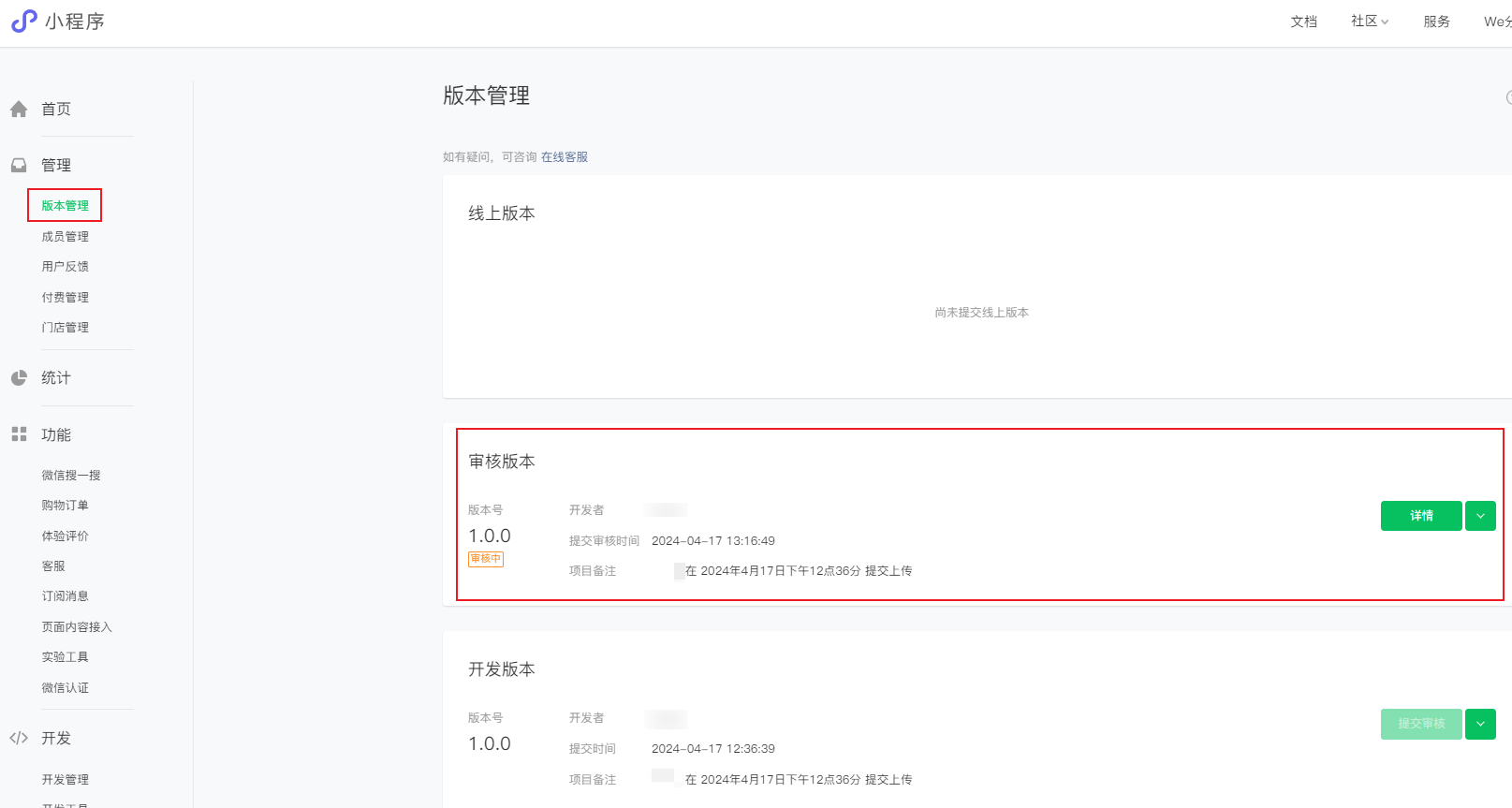Open the 功能 sidebar section
Image resolution: width=1512 pixels, height=808 pixels.
(x=56, y=434)
